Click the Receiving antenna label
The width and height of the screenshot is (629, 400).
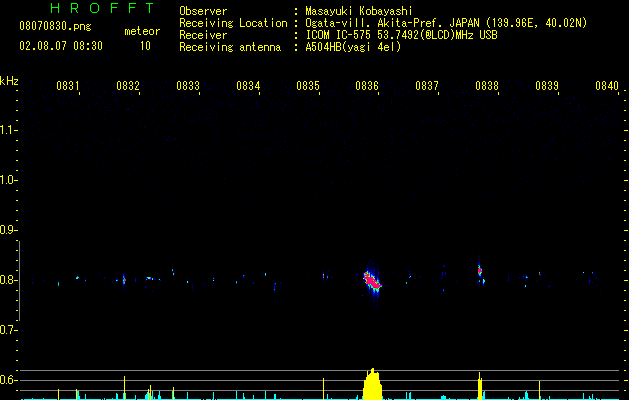click(230, 47)
